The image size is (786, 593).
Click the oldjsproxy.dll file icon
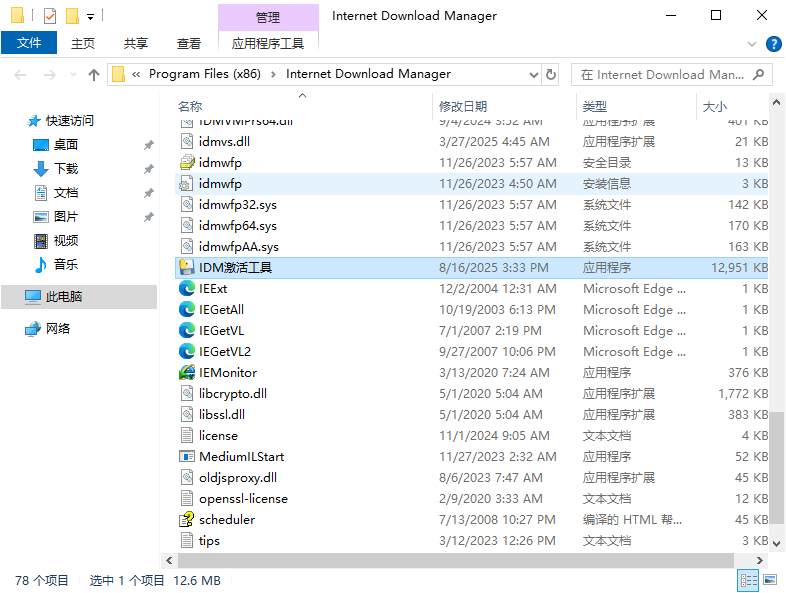pos(186,478)
